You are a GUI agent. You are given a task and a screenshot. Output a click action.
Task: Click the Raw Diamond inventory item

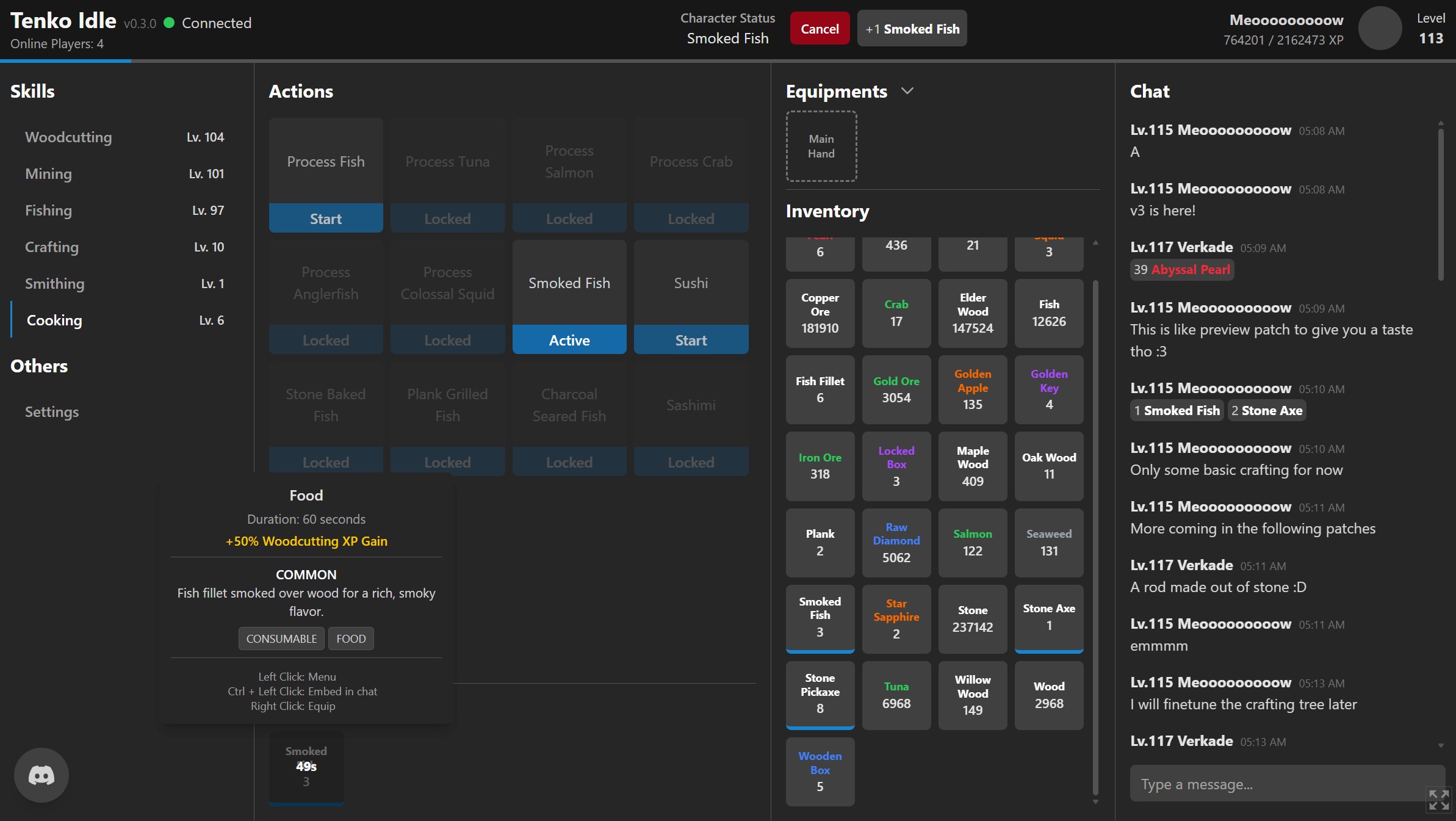[896, 541]
